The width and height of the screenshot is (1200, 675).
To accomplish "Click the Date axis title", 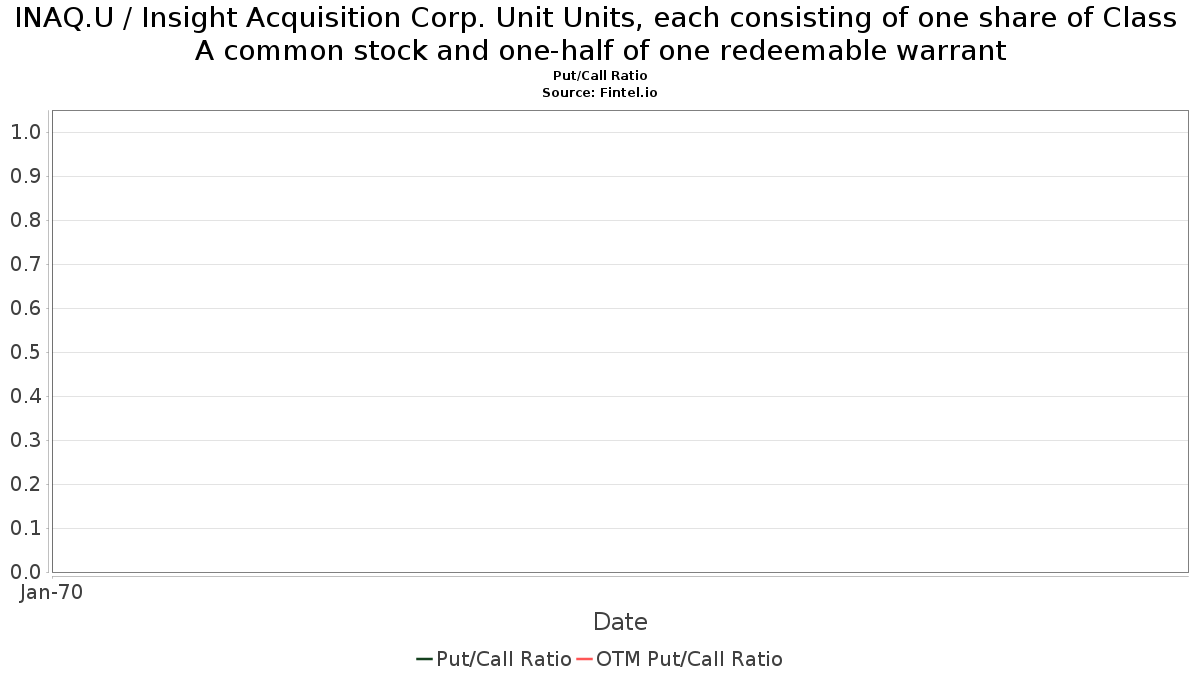I will point(620,622).
